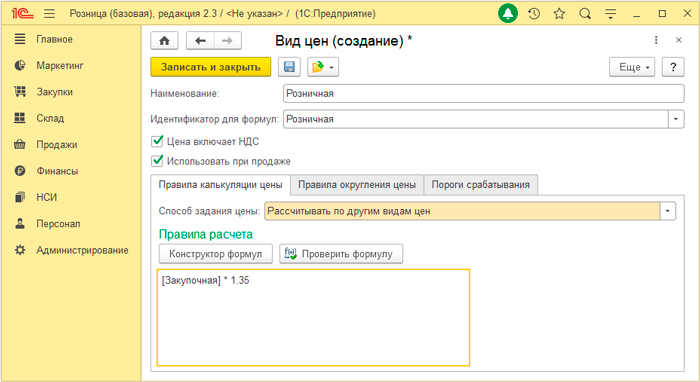
Task: Open the service menu lines icon
Action: coord(610,14)
